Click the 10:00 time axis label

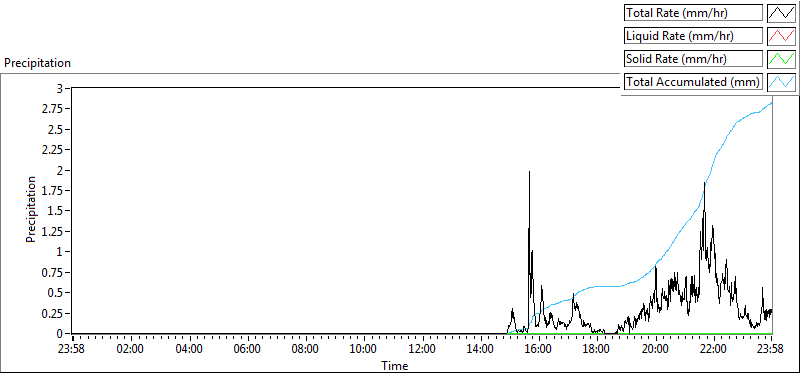click(x=364, y=350)
